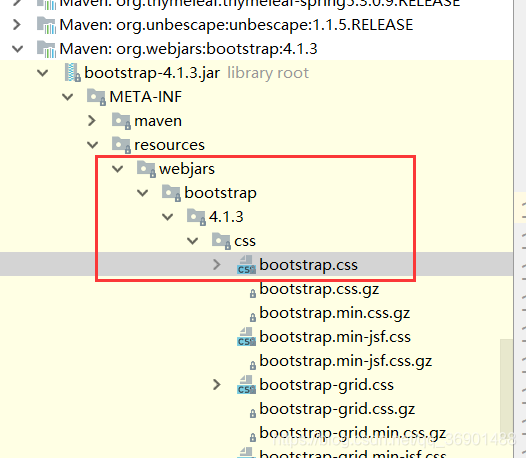The height and width of the screenshot is (458, 526).
Task: Expand the maven folder
Action: (x=92, y=121)
